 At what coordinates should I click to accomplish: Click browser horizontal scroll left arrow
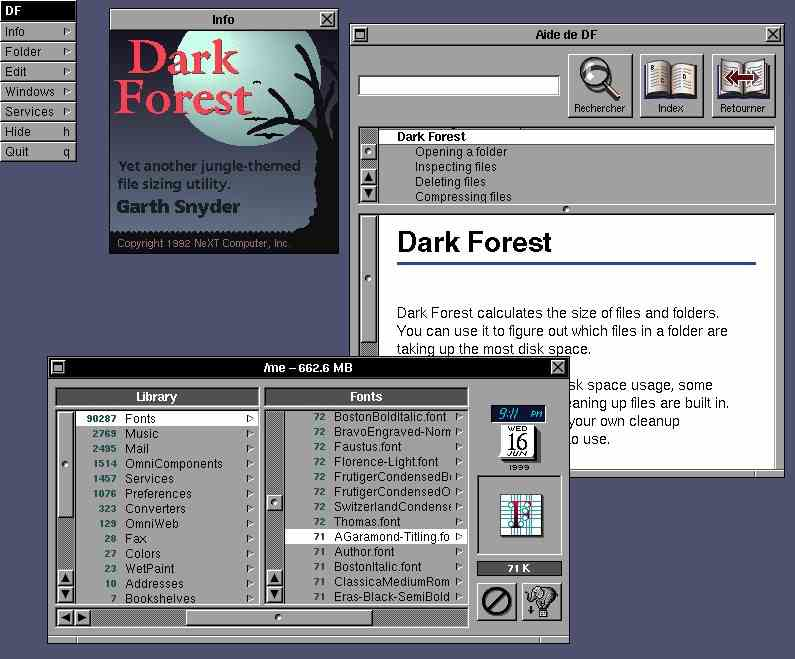pos(66,617)
